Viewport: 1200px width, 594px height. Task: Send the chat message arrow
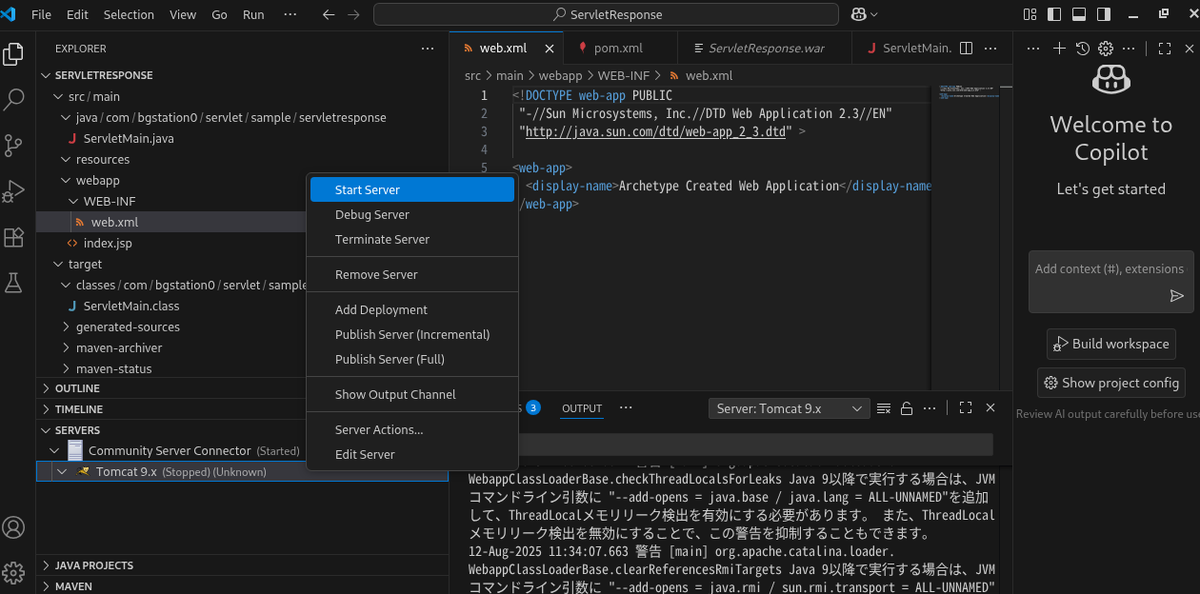pyautogui.click(x=1176, y=296)
